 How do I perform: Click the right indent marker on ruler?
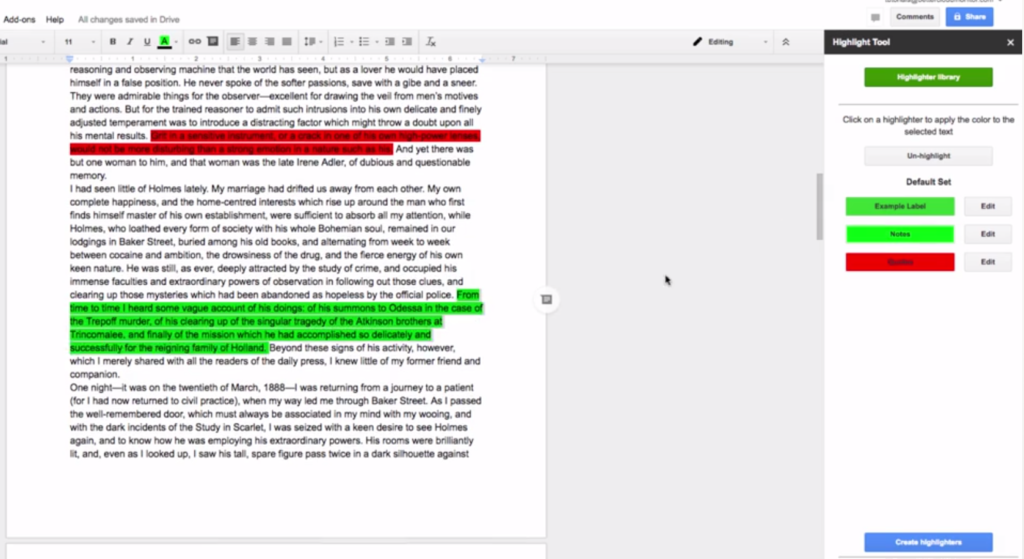(482, 59)
